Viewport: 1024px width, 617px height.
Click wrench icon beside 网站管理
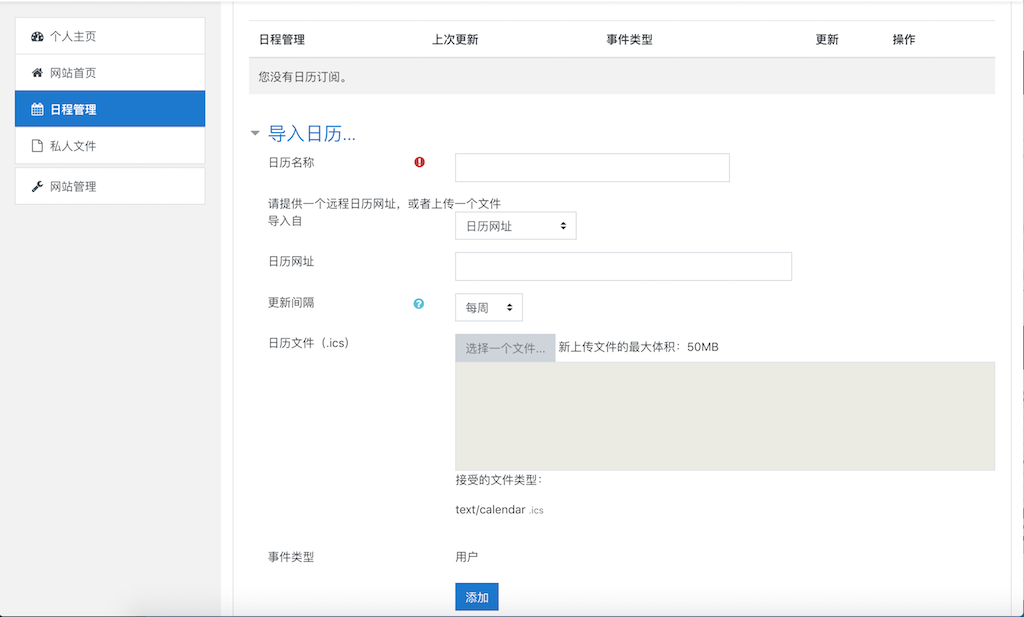pos(37,187)
